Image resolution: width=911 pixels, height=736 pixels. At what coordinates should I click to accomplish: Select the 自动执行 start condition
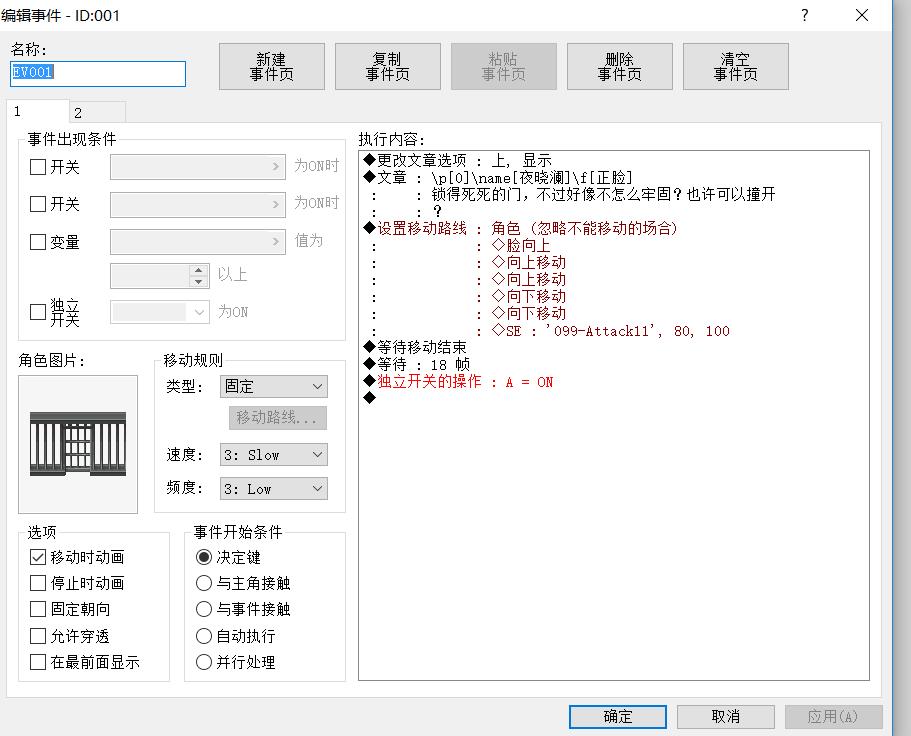(x=204, y=636)
